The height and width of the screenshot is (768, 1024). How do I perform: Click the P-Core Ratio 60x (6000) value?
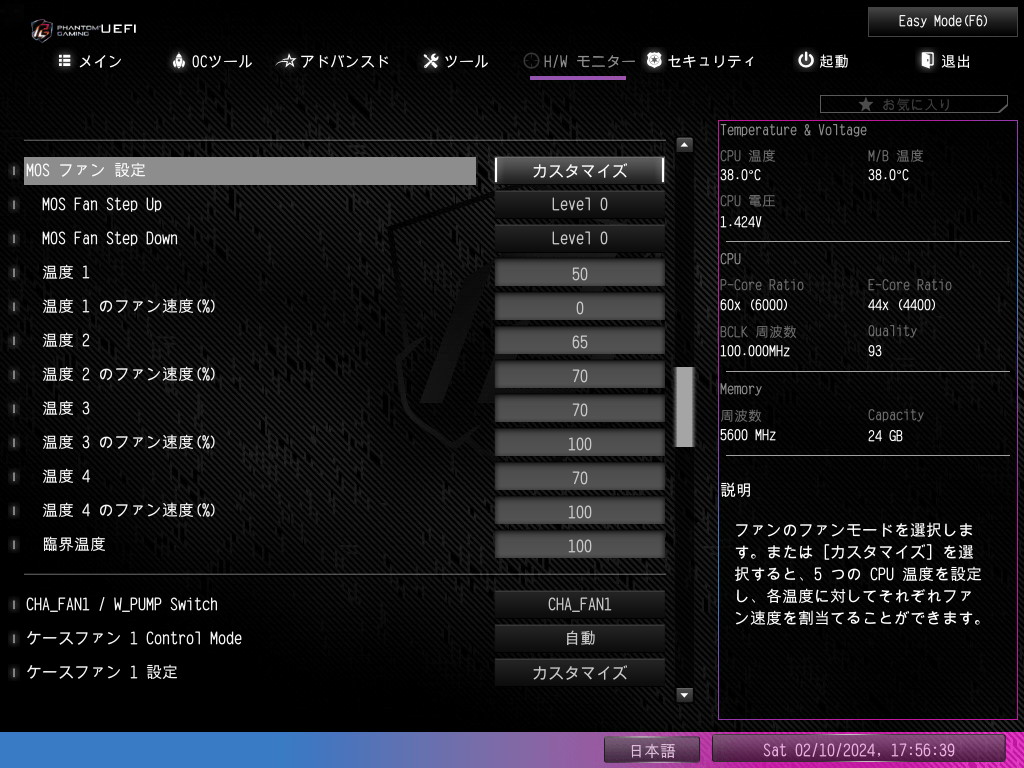click(x=754, y=305)
